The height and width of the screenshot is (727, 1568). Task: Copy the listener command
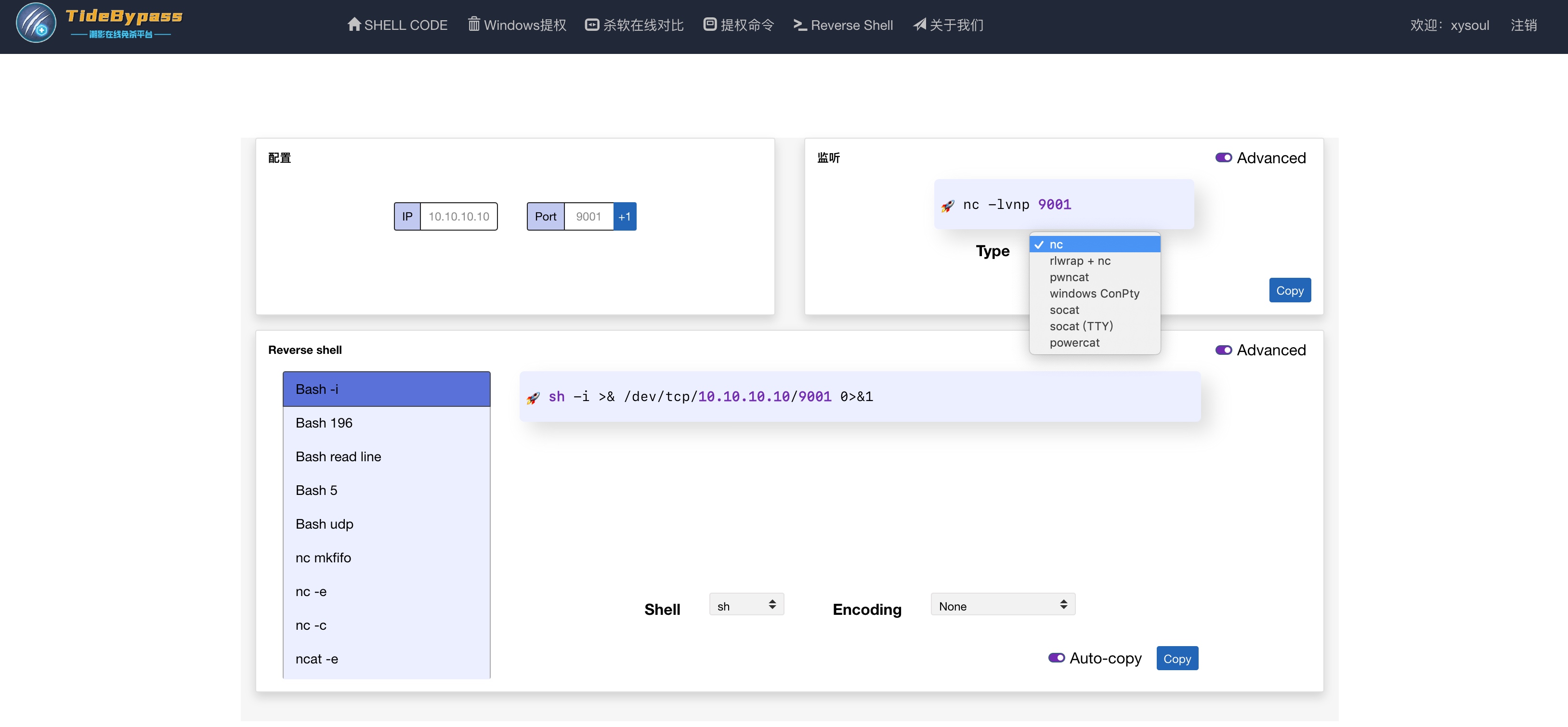pos(1289,290)
